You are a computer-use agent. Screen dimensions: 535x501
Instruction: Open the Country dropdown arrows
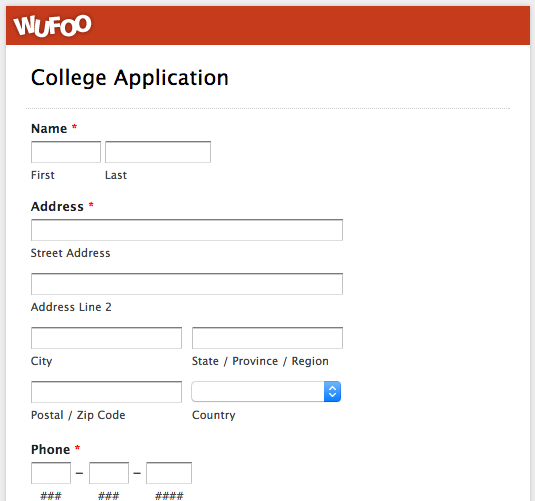[332, 391]
